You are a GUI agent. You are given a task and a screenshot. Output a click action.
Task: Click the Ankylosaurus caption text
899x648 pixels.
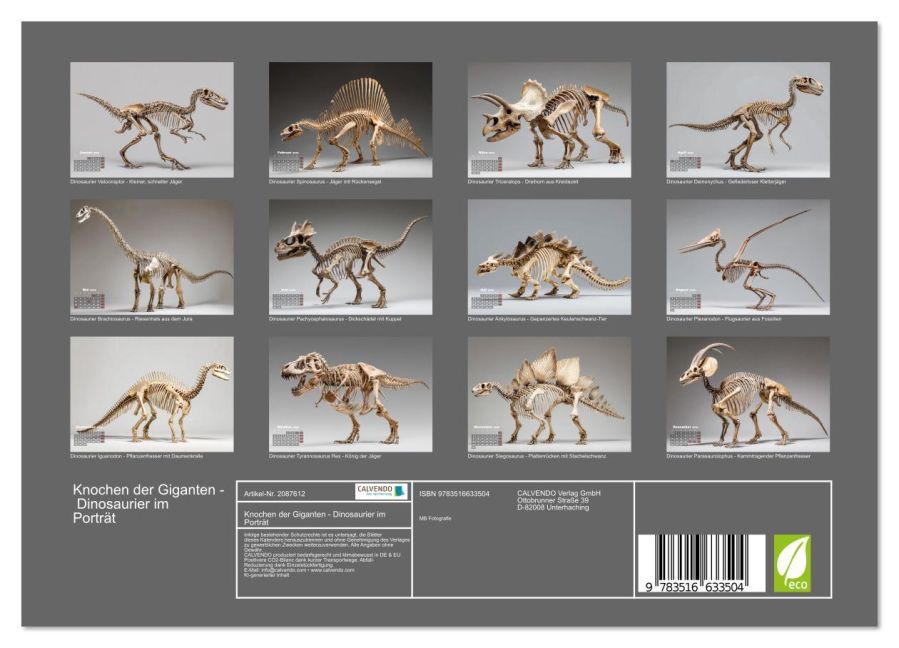537,319
